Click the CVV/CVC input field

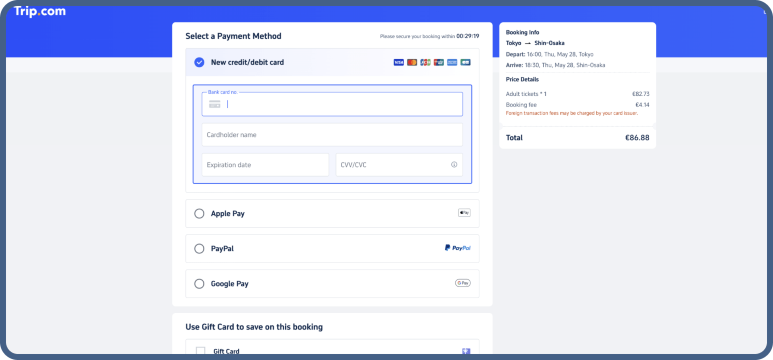coord(399,165)
